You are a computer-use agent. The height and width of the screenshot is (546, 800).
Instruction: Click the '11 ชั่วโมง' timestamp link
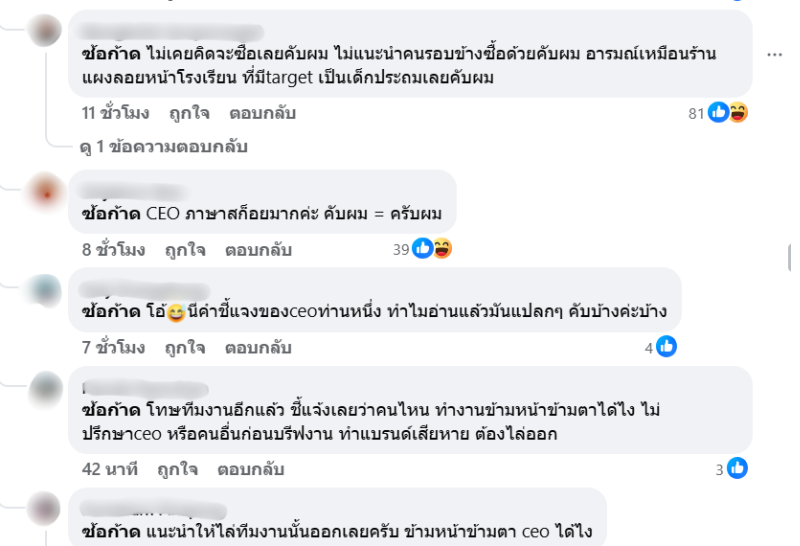pyautogui.click(x=113, y=113)
